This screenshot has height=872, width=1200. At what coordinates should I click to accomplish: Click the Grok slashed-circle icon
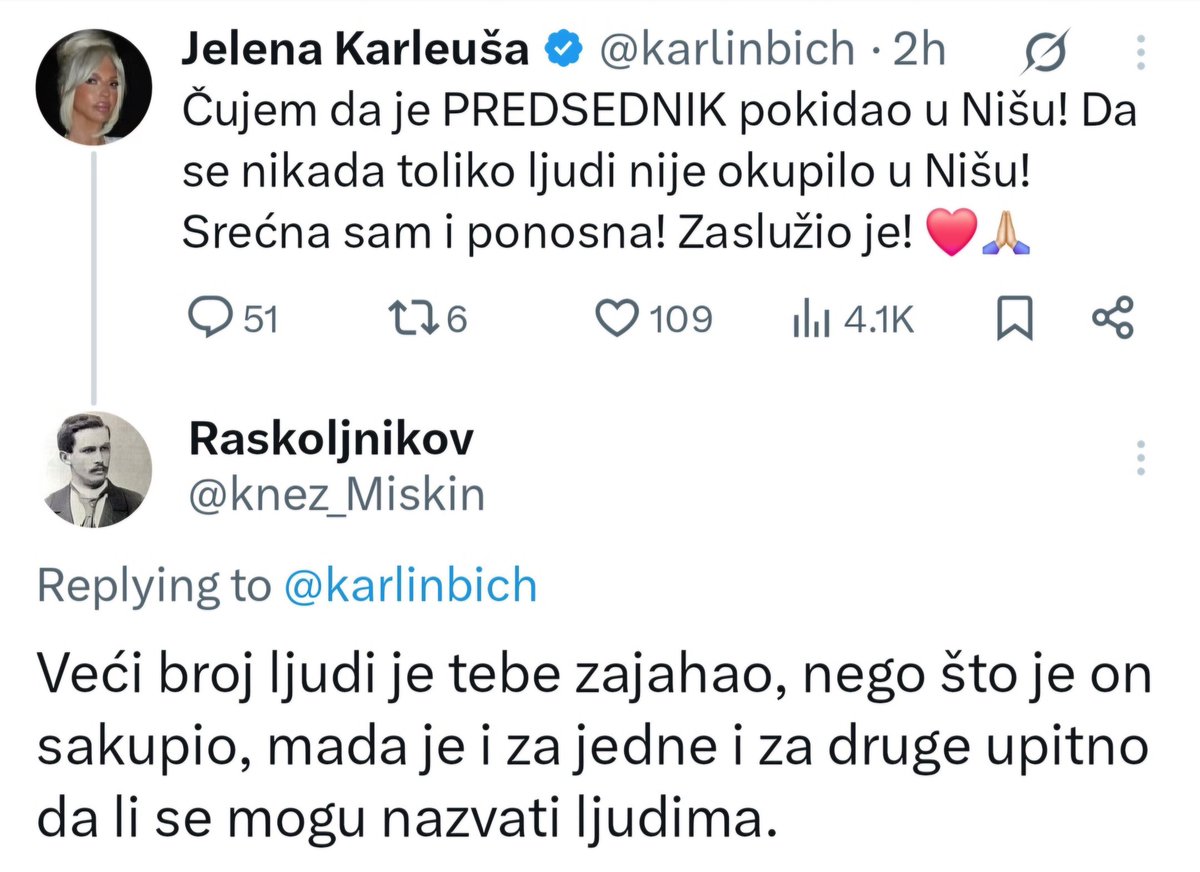(1044, 50)
